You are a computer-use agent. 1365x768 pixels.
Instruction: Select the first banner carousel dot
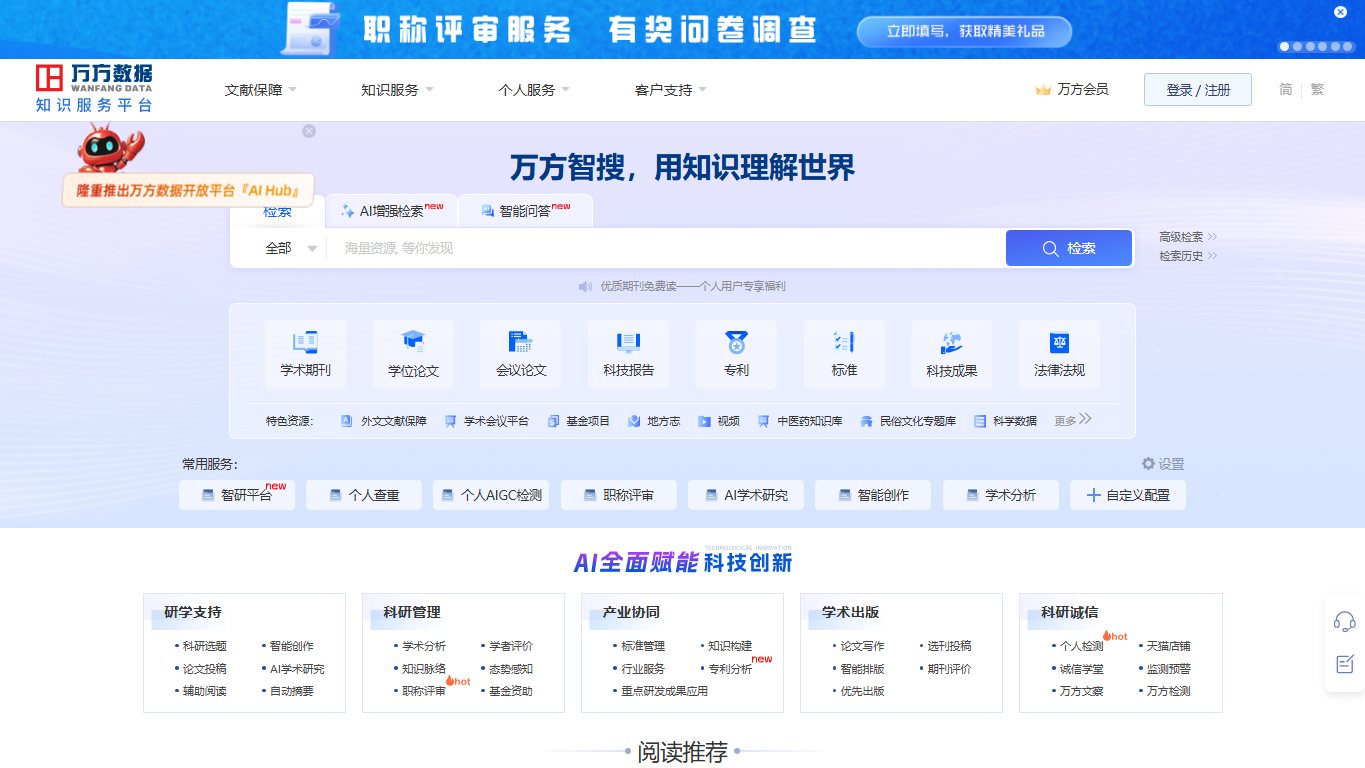point(1285,46)
